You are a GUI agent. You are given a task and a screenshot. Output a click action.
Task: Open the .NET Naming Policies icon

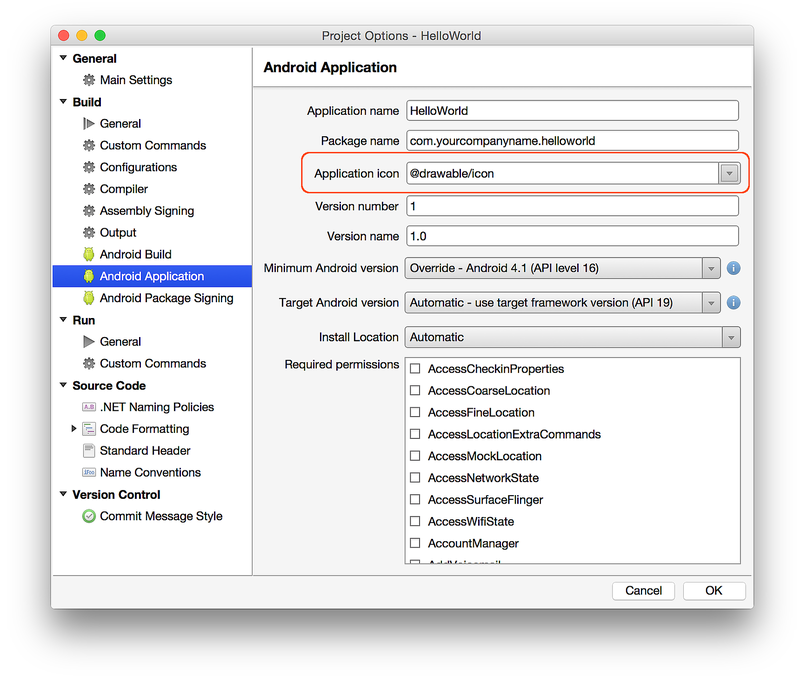click(x=87, y=407)
